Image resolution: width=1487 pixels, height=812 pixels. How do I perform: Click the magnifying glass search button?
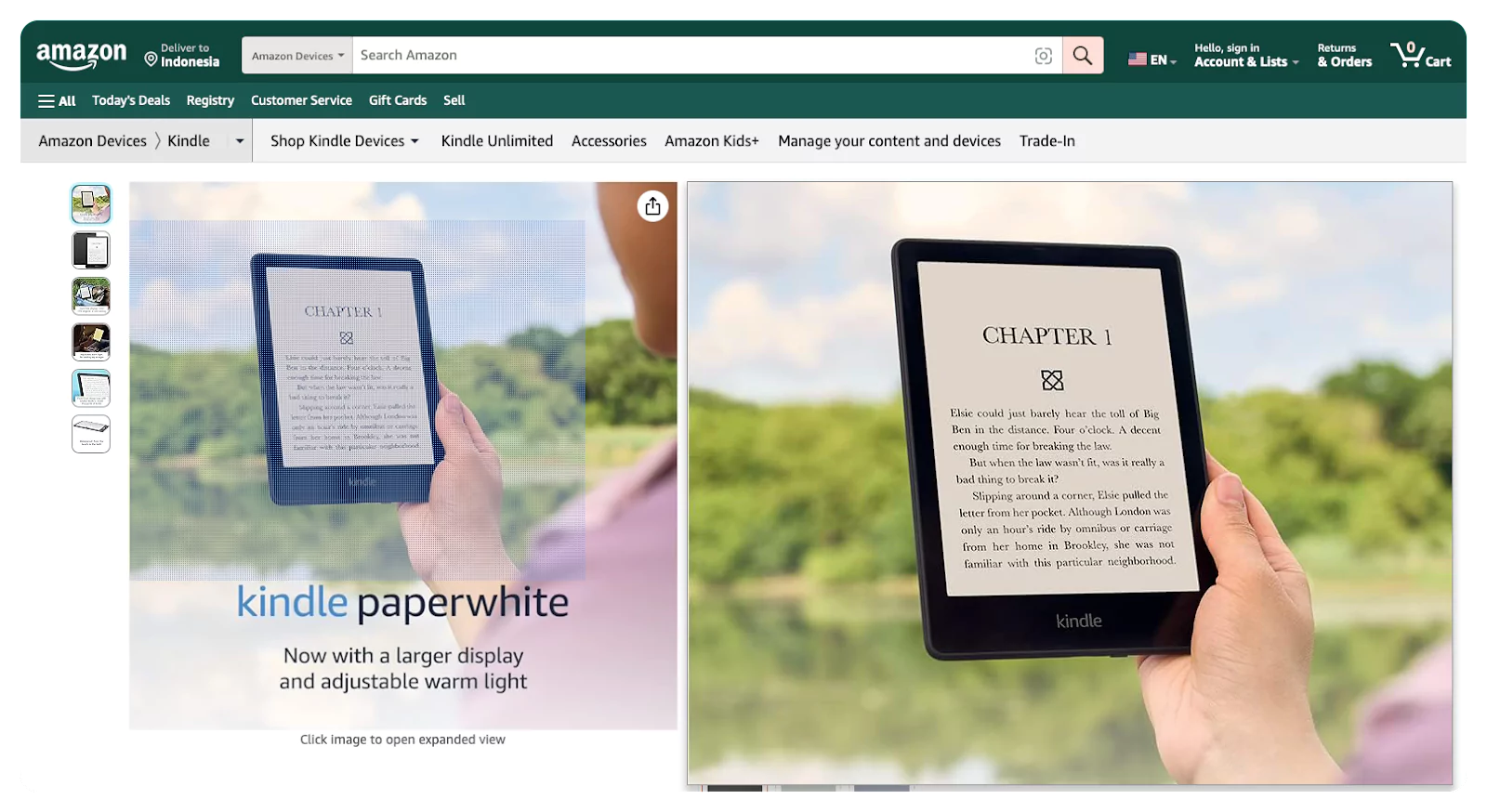pos(1083,56)
